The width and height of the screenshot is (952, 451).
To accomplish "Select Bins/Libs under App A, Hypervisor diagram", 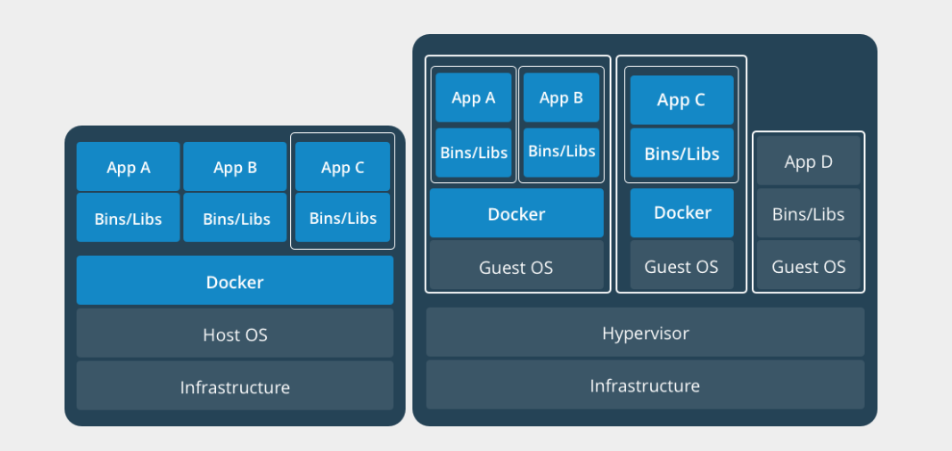I will pyautogui.click(x=474, y=152).
